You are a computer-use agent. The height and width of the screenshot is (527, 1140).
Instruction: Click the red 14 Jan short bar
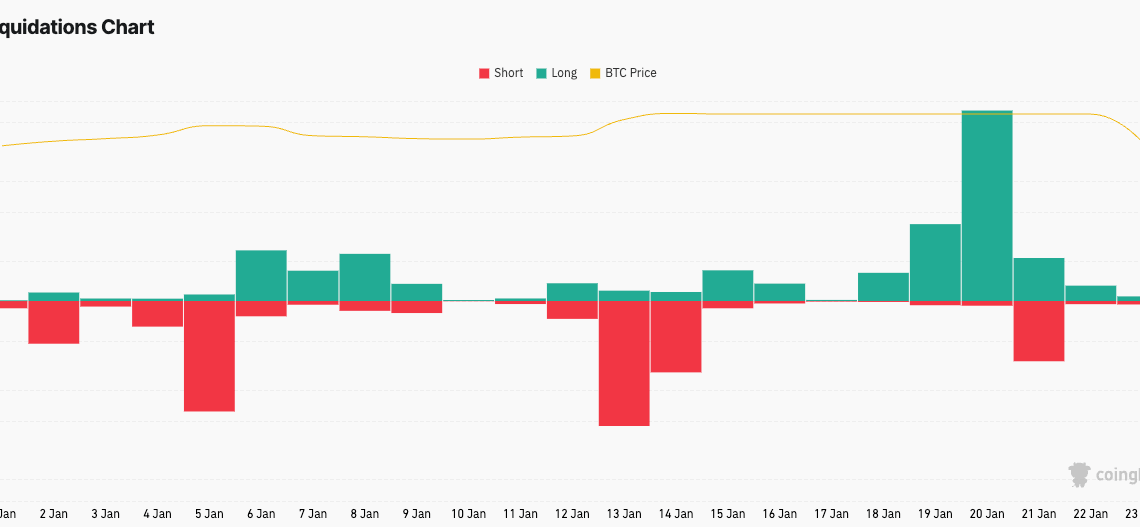coord(676,336)
